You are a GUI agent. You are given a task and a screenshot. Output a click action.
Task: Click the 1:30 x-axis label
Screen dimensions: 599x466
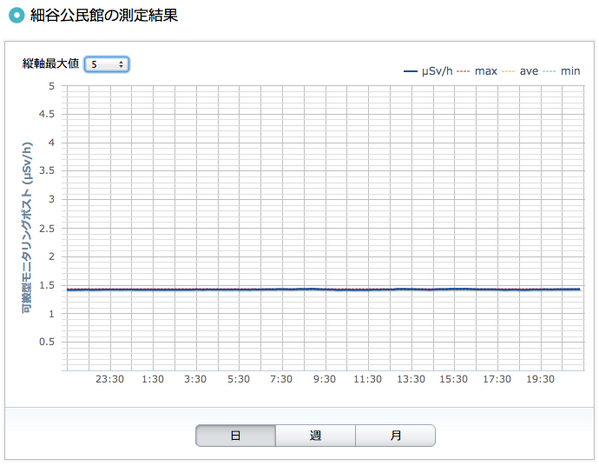(x=153, y=379)
